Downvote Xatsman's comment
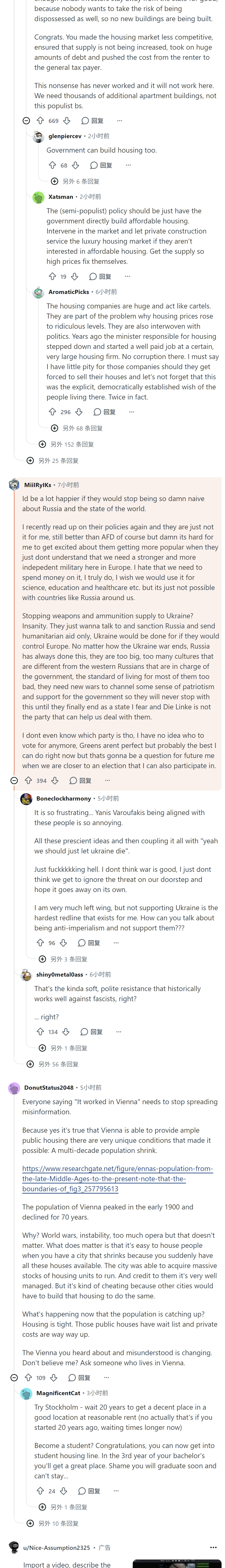The width and height of the screenshot is (225, 1568). tap(75, 276)
